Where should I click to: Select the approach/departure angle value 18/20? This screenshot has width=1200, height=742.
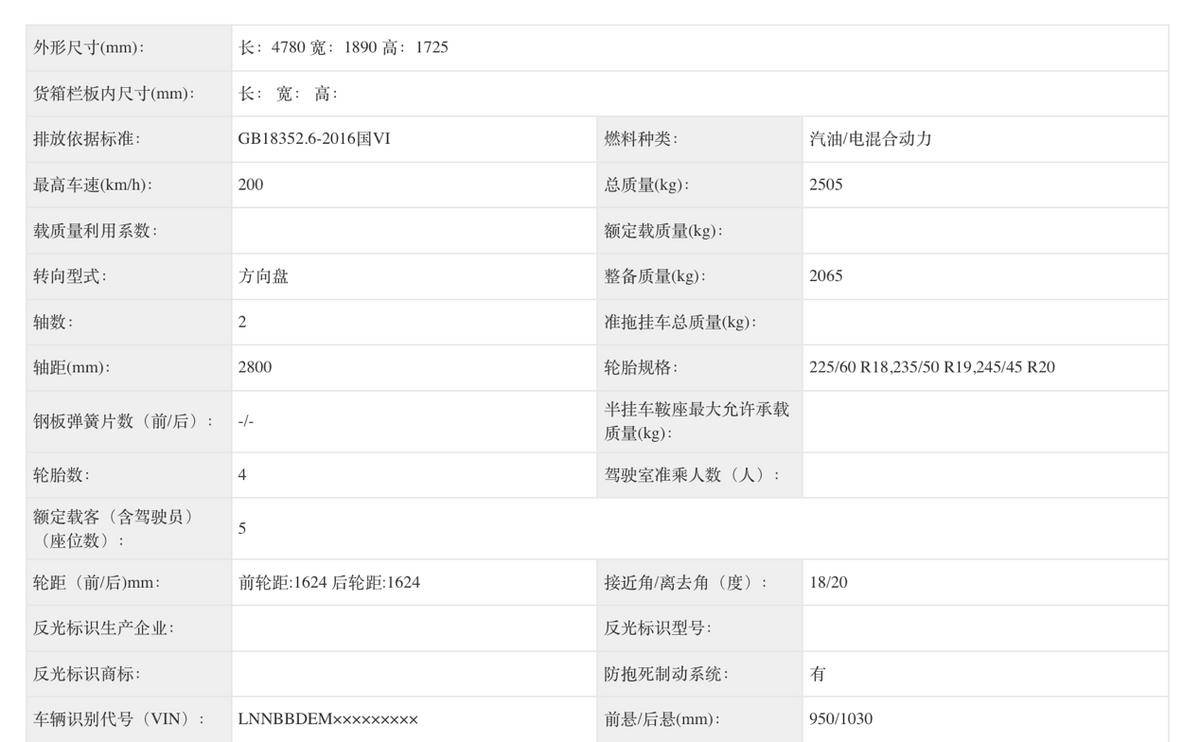[x=828, y=582]
